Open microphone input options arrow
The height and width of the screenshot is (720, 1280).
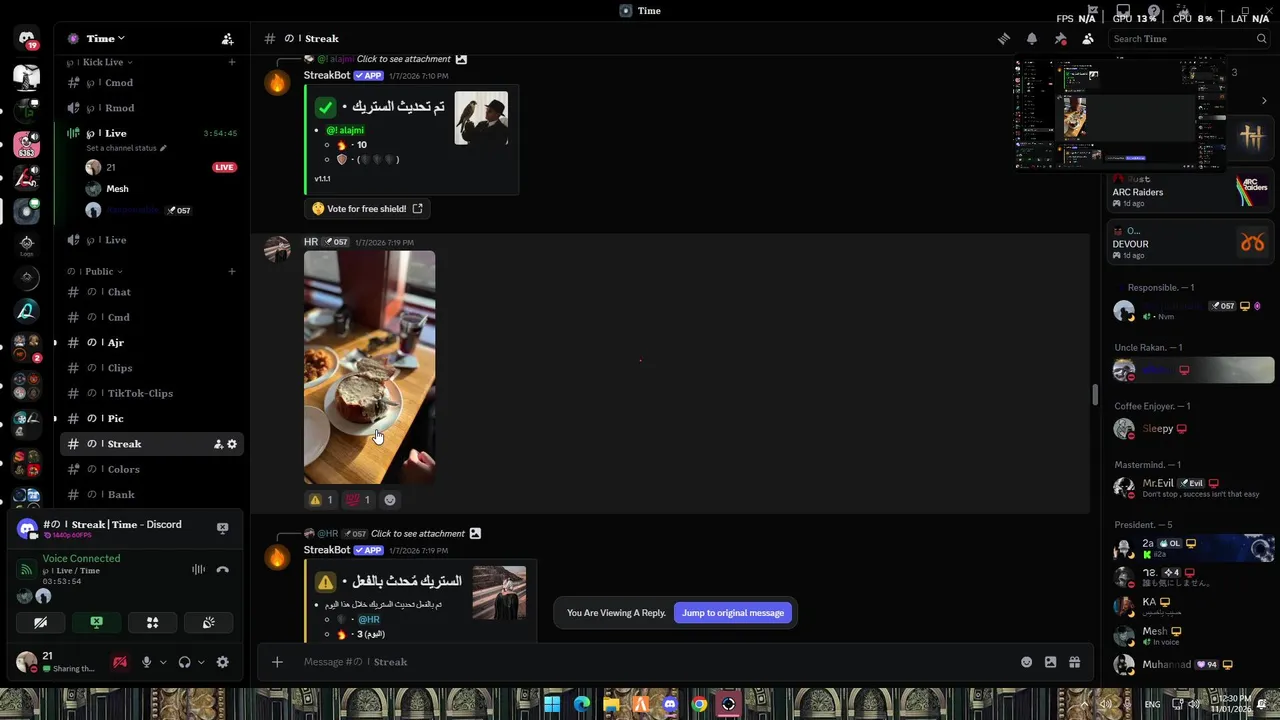click(163, 662)
